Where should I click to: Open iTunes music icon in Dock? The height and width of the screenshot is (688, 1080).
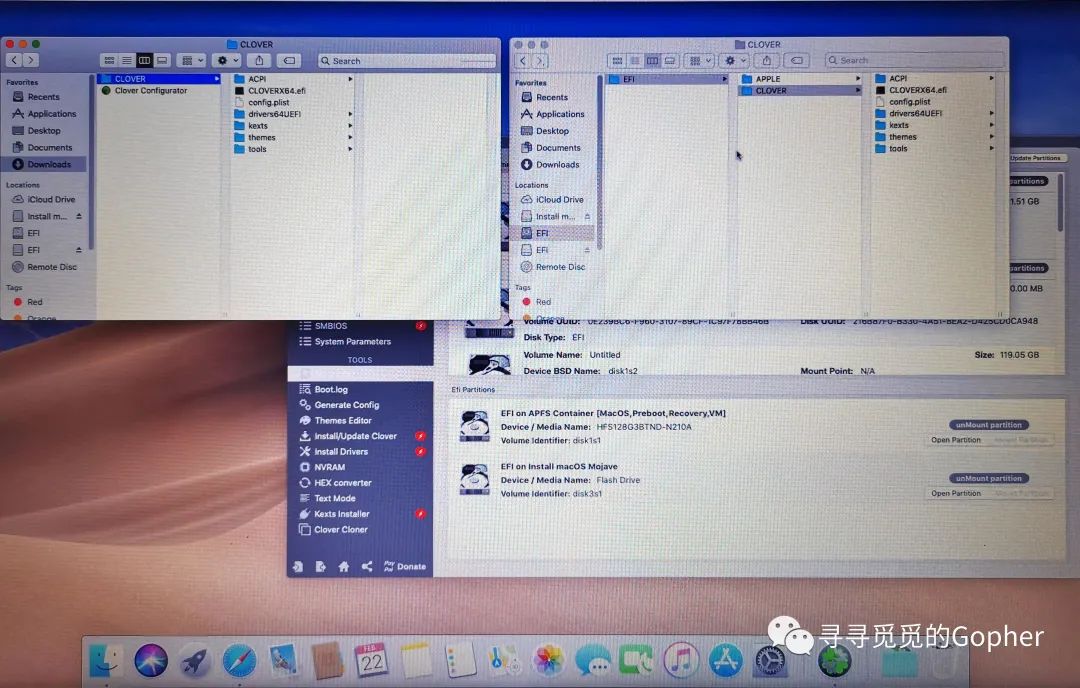coord(681,660)
